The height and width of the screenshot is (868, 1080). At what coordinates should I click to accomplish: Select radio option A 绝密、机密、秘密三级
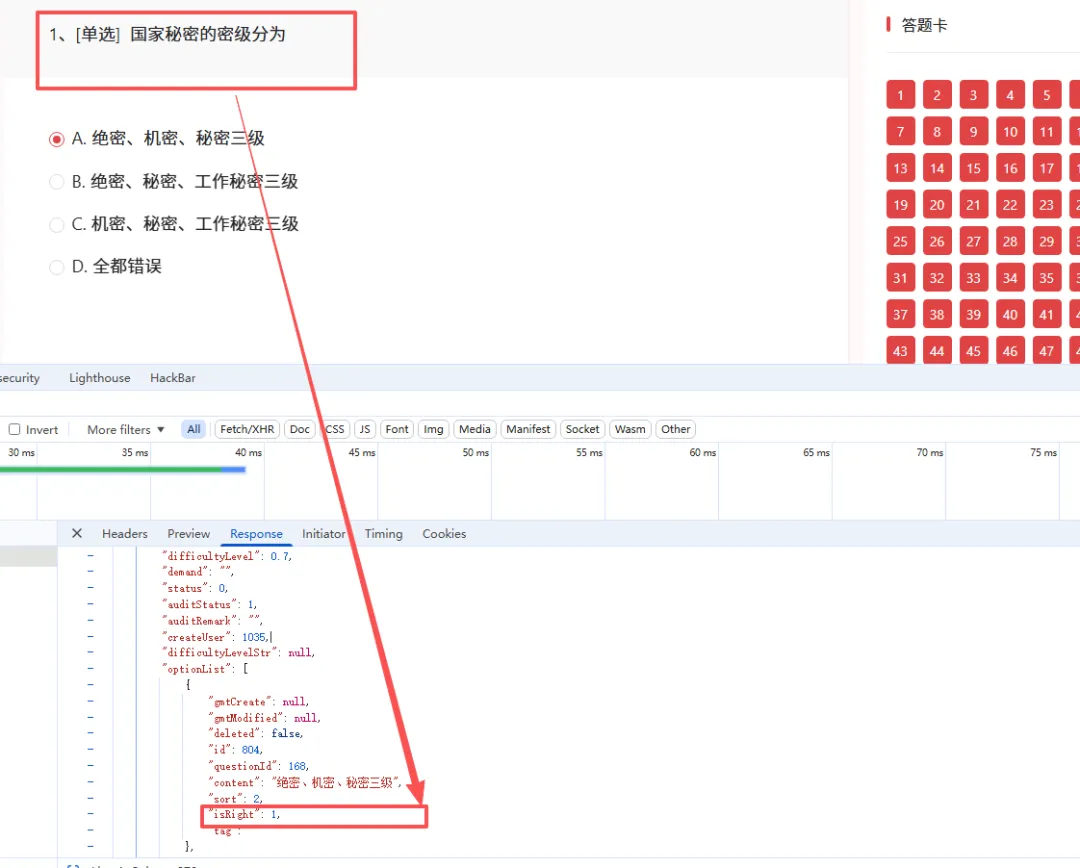tap(56, 139)
